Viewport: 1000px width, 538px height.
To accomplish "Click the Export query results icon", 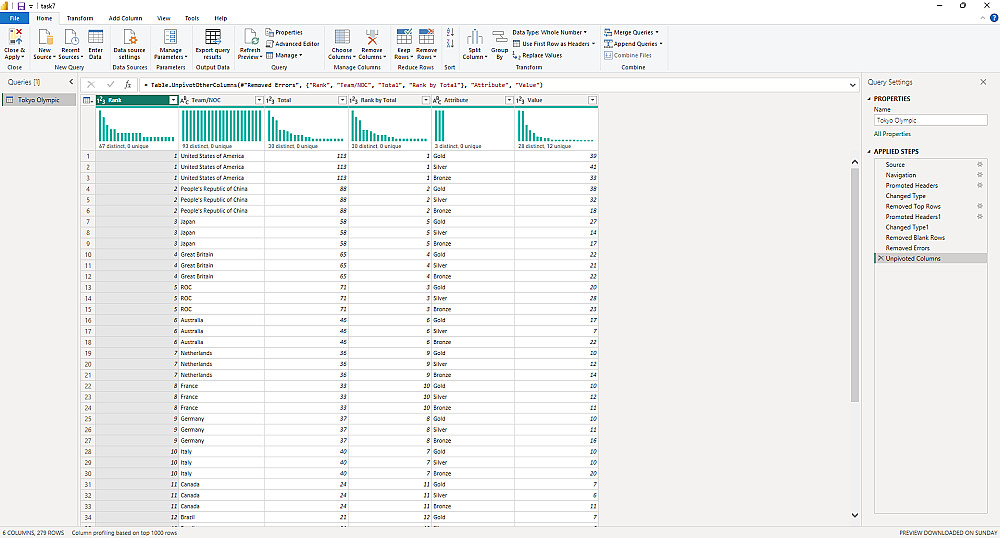I will click(212, 38).
